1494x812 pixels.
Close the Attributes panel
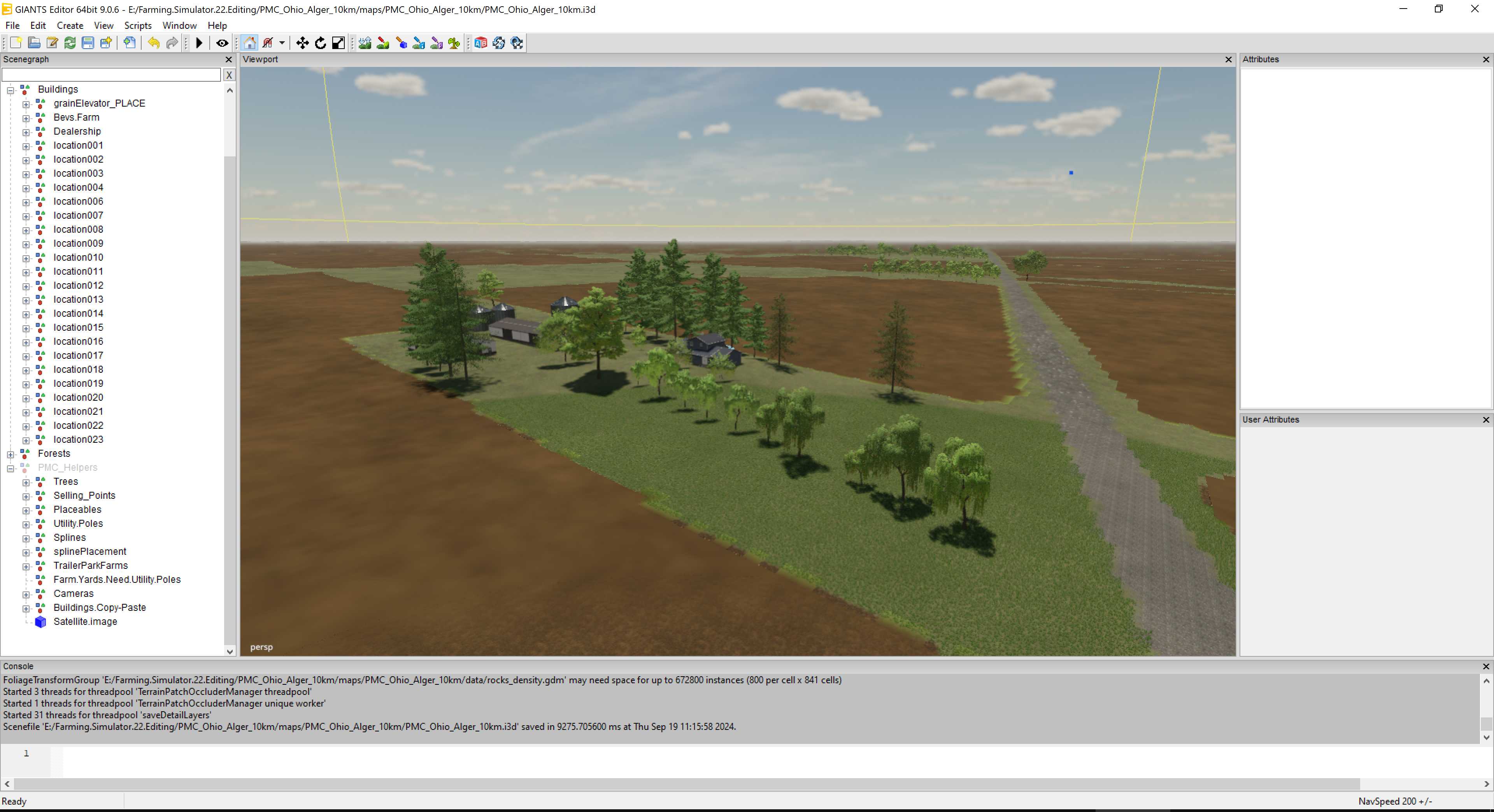[1486, 60]
